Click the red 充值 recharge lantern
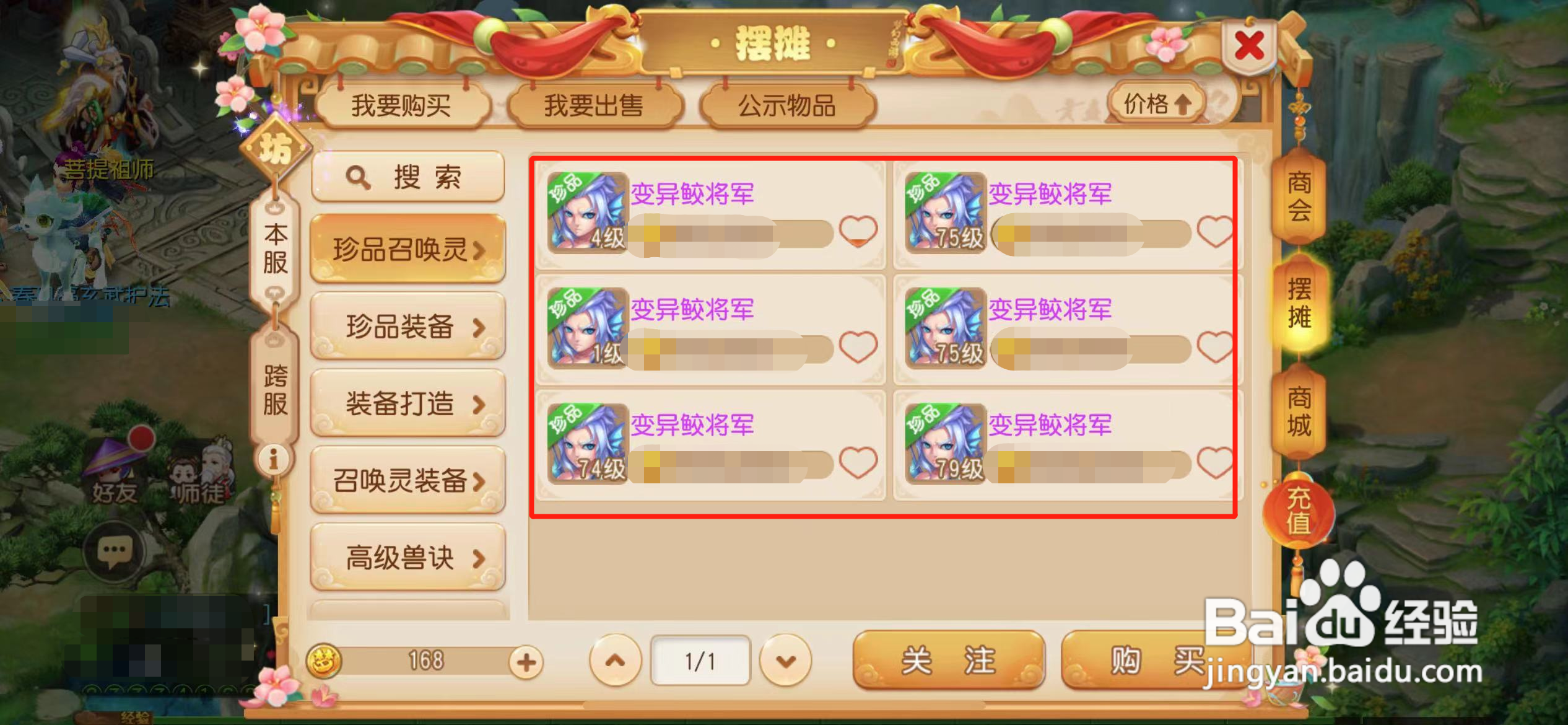This screenshot has height=725, width=1568. pos(1297,510)
